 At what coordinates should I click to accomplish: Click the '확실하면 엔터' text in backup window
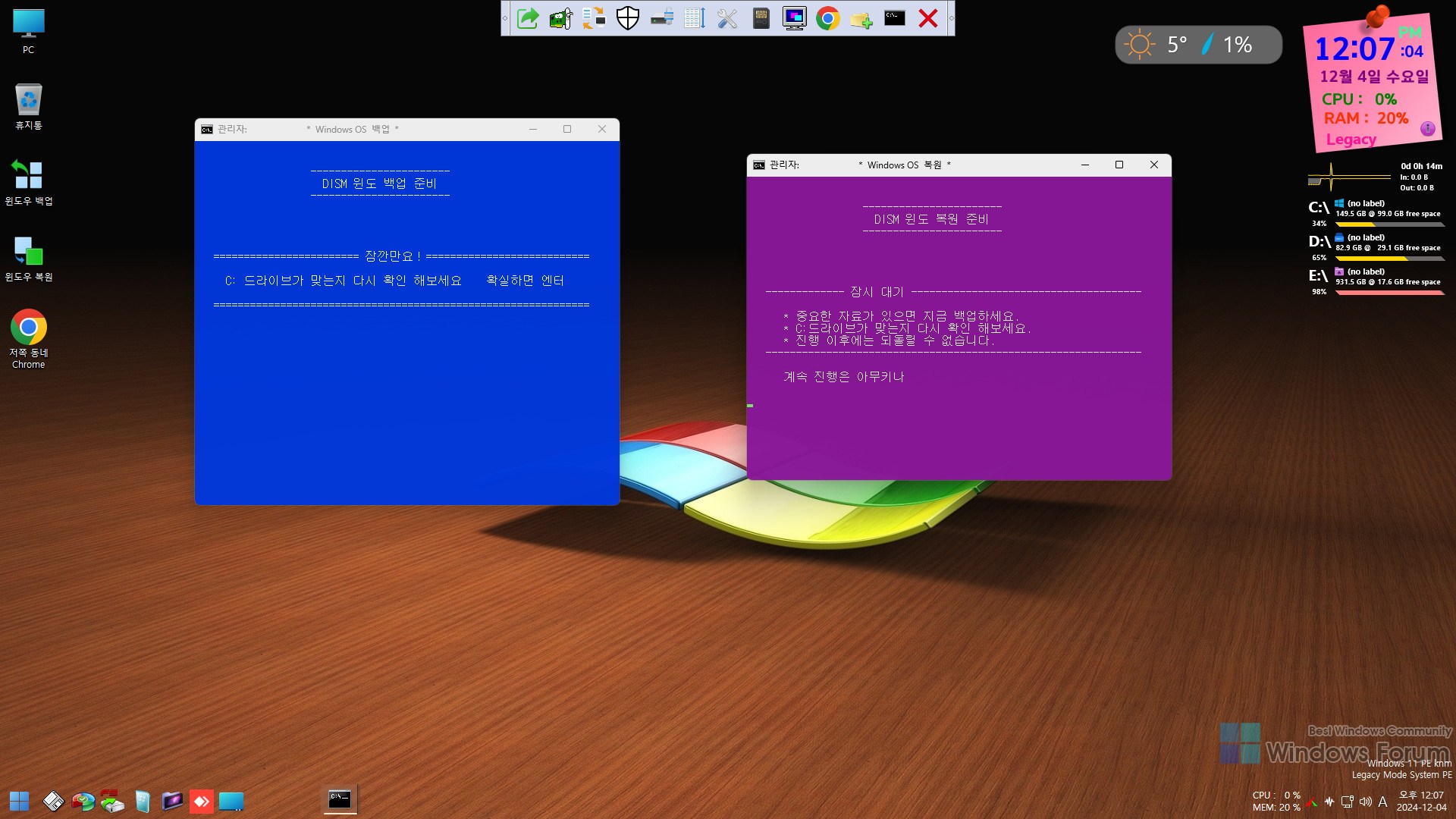[x=525, y=281]
